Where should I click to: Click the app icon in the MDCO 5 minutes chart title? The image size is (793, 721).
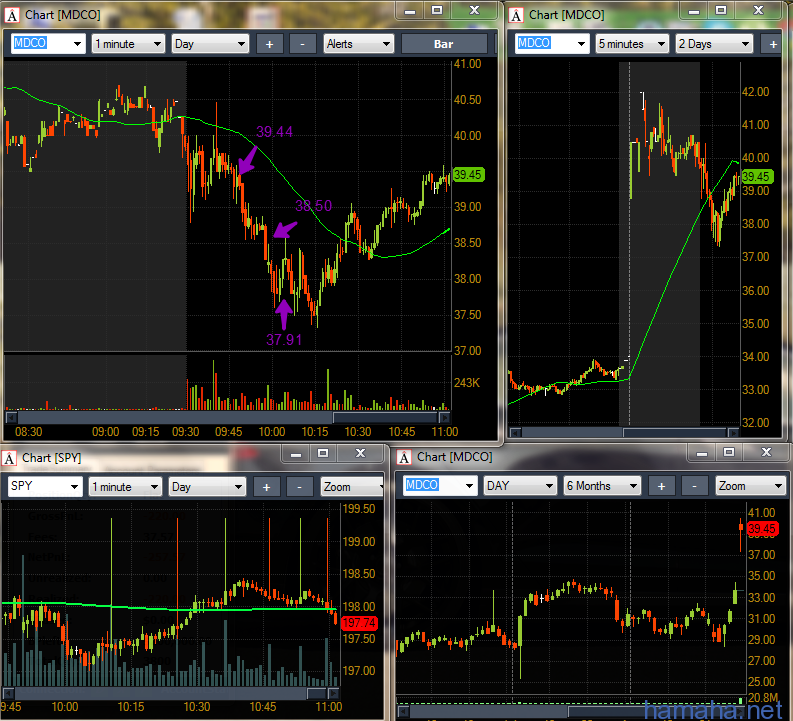click(516, 15)
